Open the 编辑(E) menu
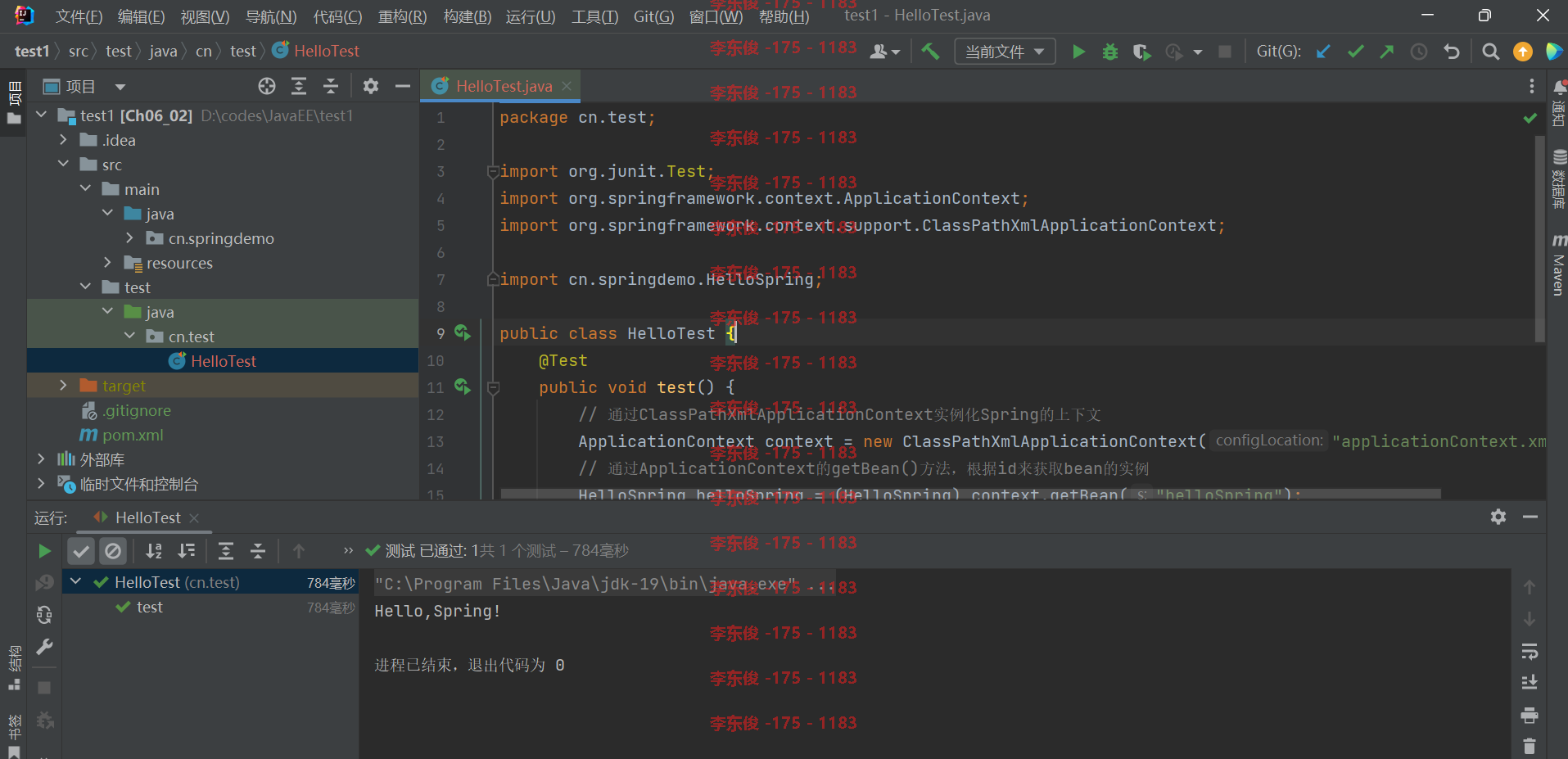This screenshot has width=1568, height=759. pyautogui.click(x=141, y=16)
